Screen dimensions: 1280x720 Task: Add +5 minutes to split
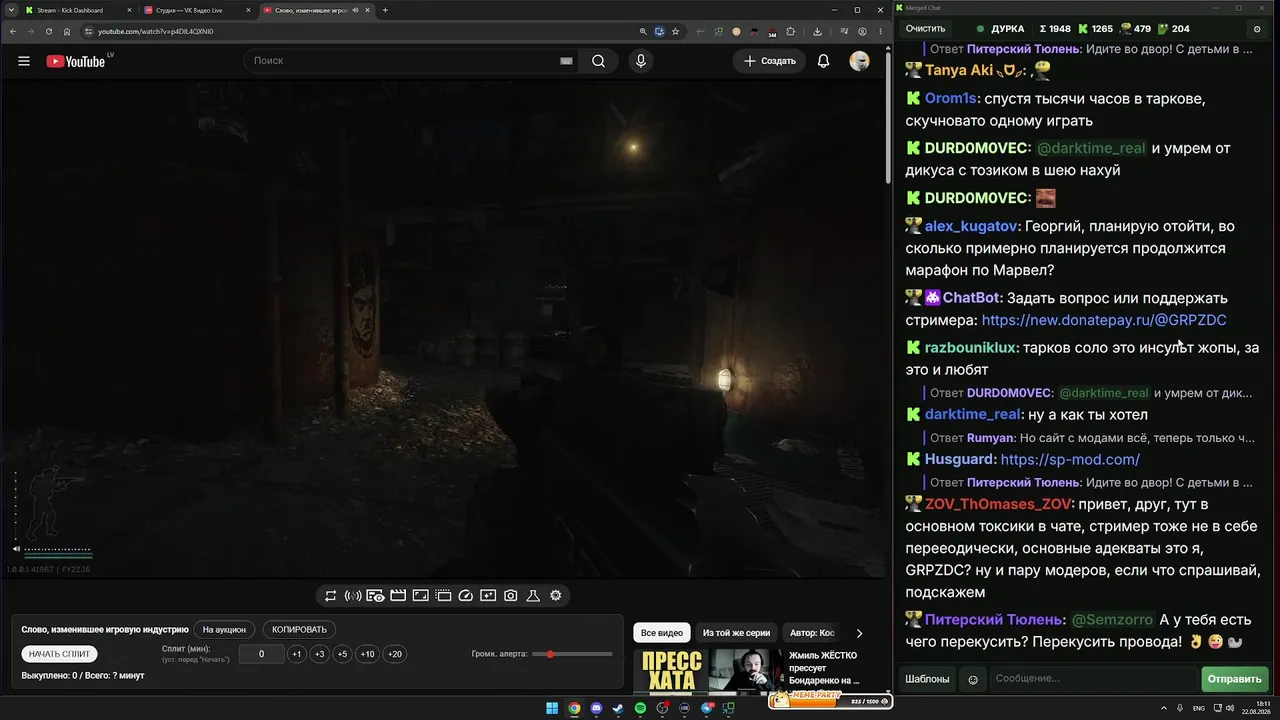pos(342,654)
